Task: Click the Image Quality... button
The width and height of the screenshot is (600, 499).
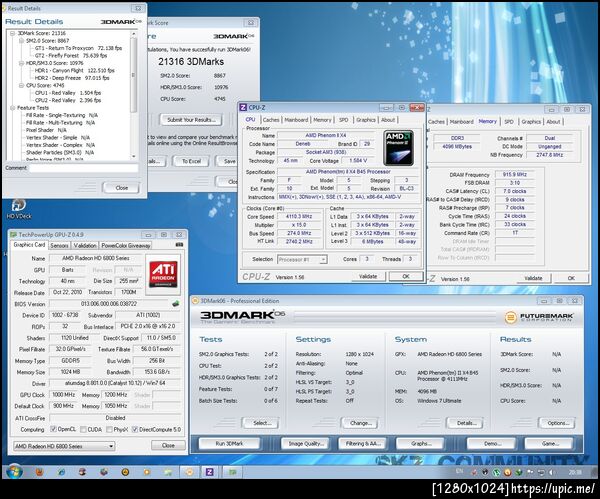Action: (x=306, y=444)
